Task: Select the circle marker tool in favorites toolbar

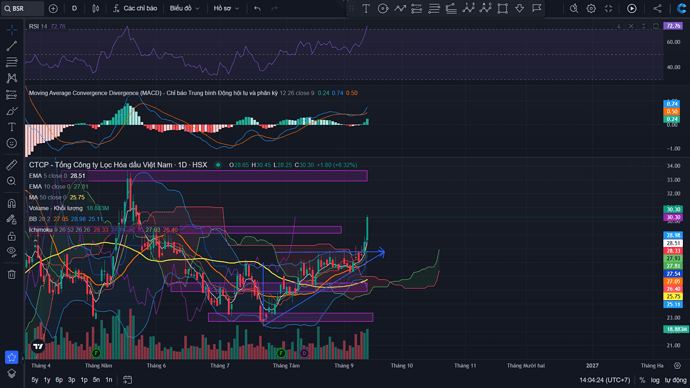Action: tap(383, 8)
